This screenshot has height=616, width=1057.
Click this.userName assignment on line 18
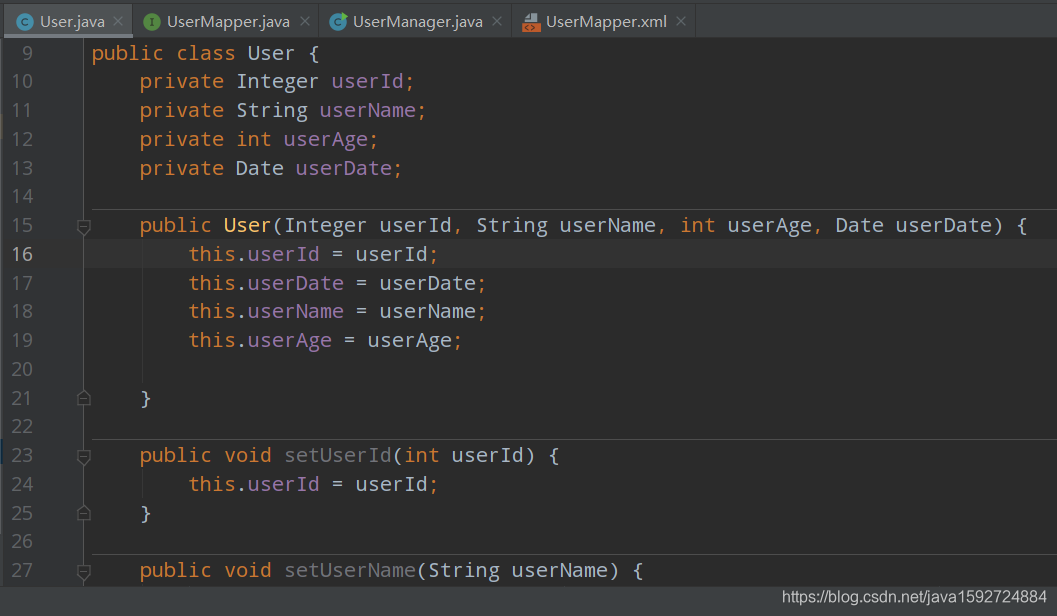point(337,311)
